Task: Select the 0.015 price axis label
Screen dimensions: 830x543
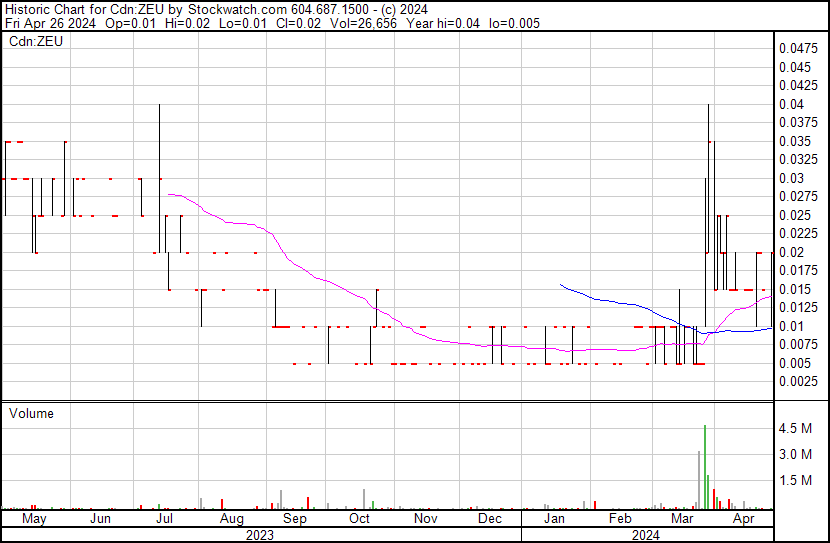Action: [x=795, y=289]
